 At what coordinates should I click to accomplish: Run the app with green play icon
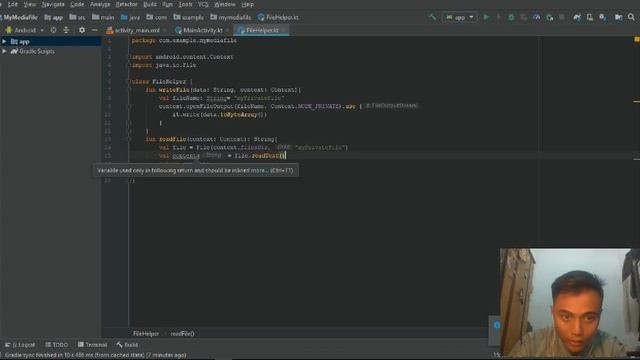tap(486, 17)
